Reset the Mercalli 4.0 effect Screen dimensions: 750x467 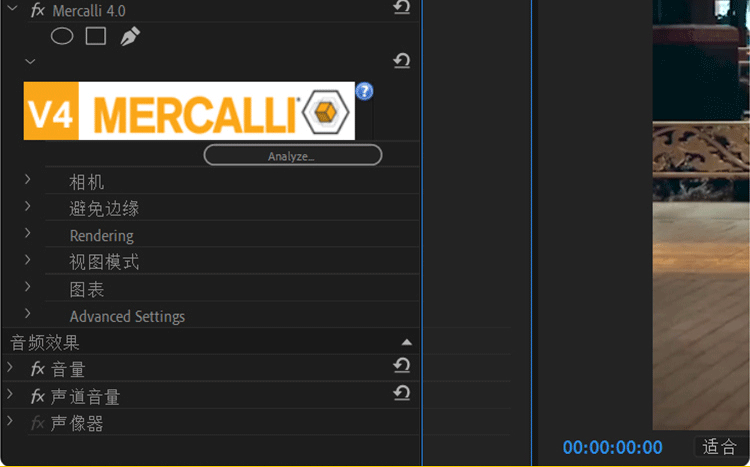coord(402,7)
